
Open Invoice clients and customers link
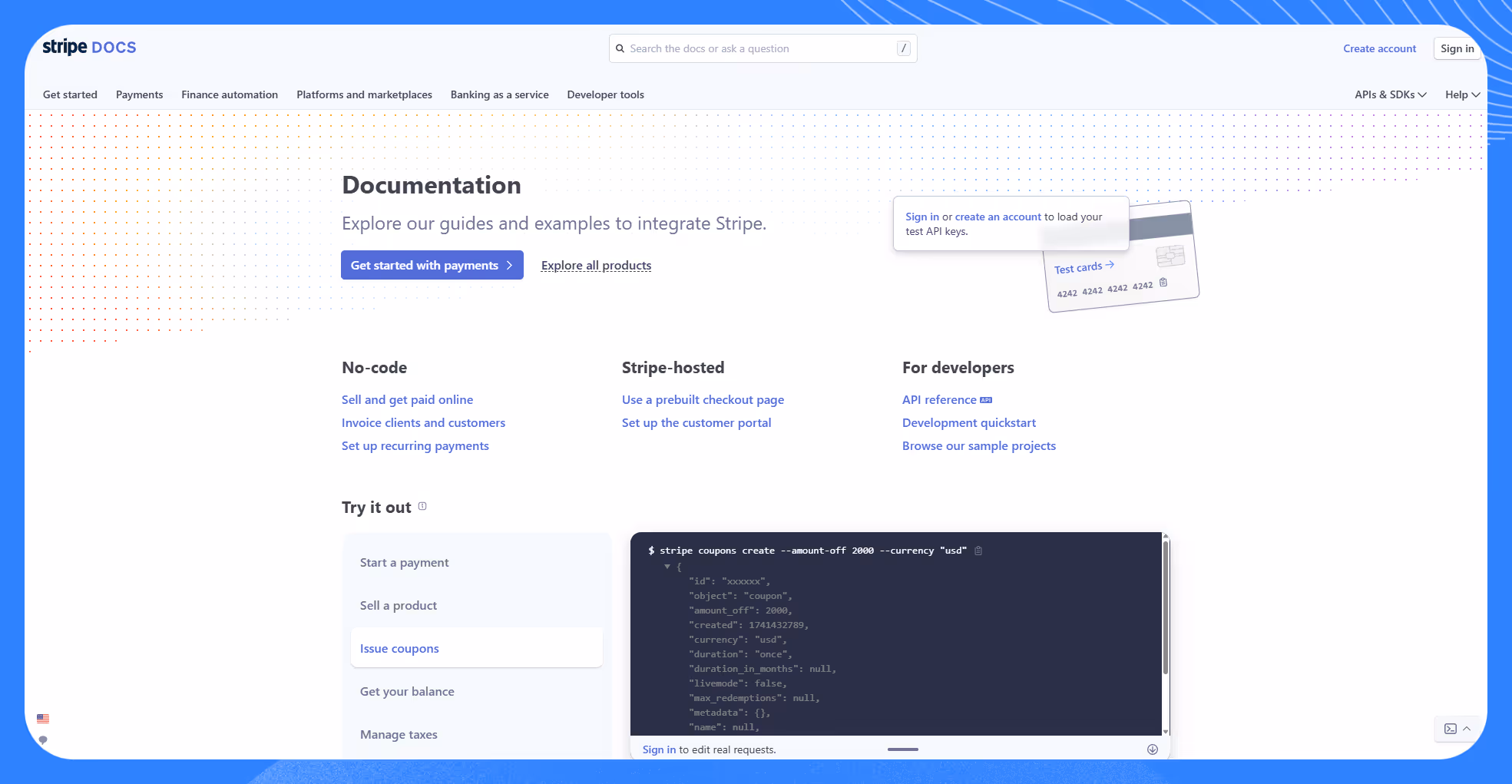tap(423, 422)
